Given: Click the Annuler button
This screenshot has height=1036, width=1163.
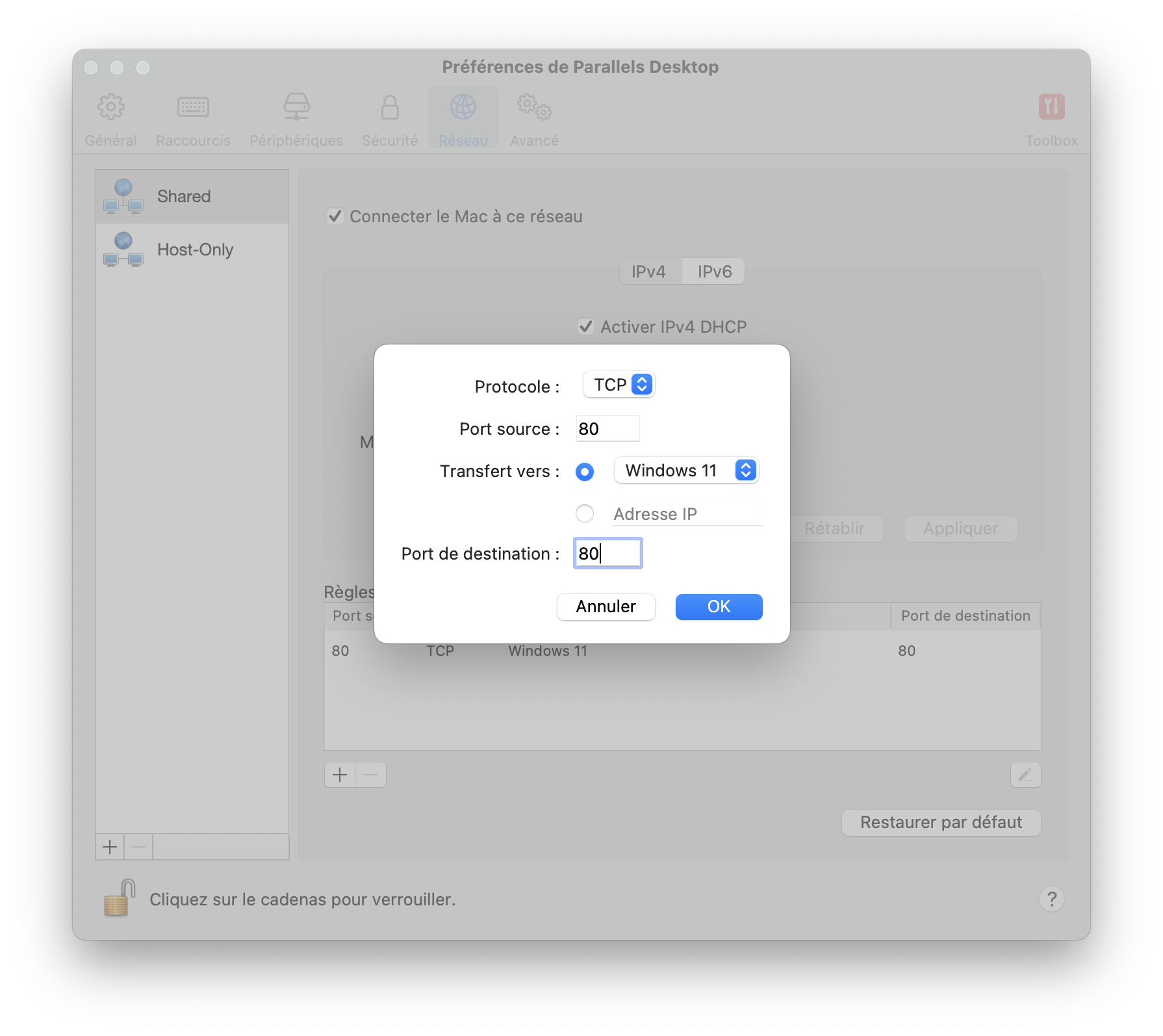Looking at the screenshot, I should tap(606, 606).
